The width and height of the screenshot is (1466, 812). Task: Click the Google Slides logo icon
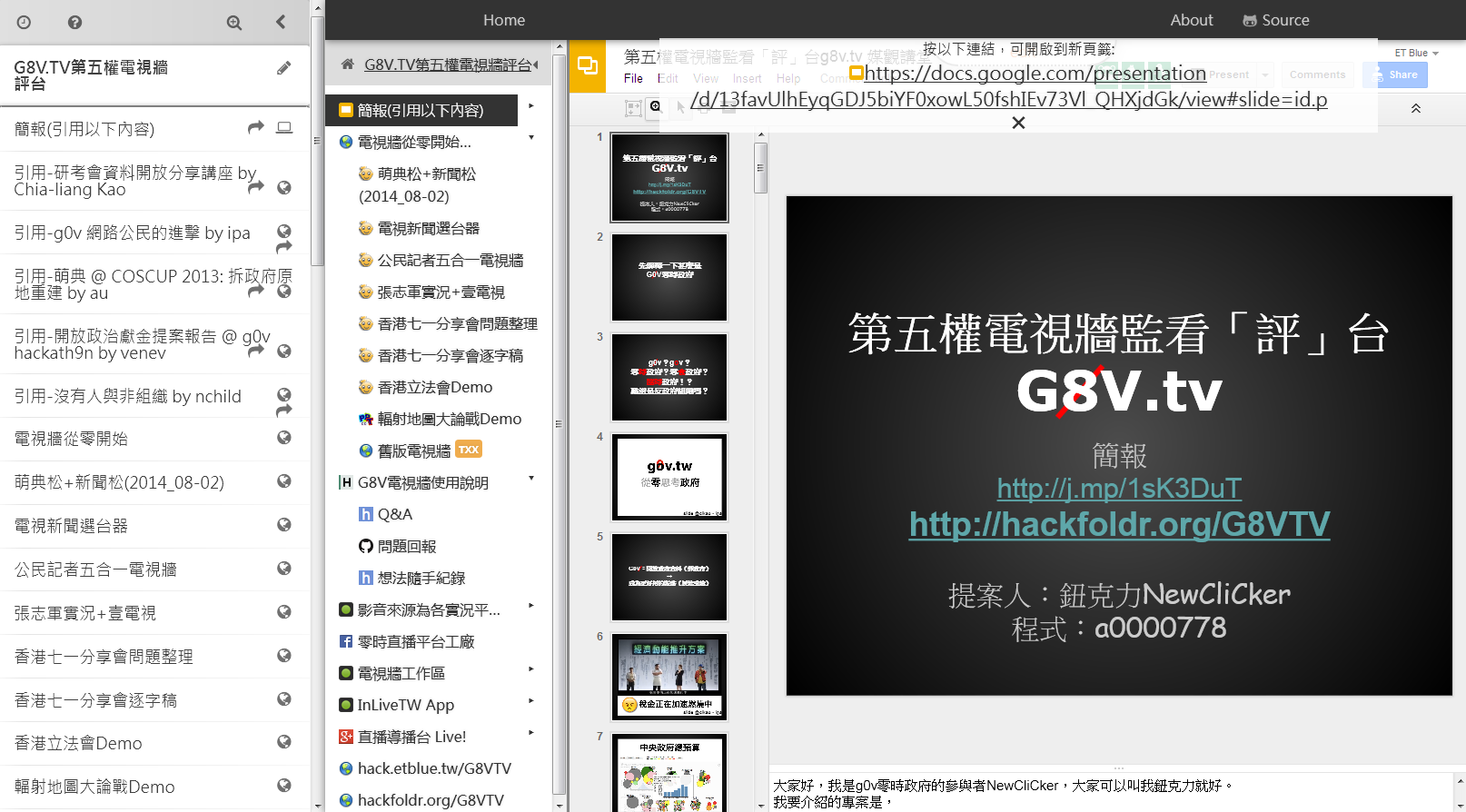588,65
